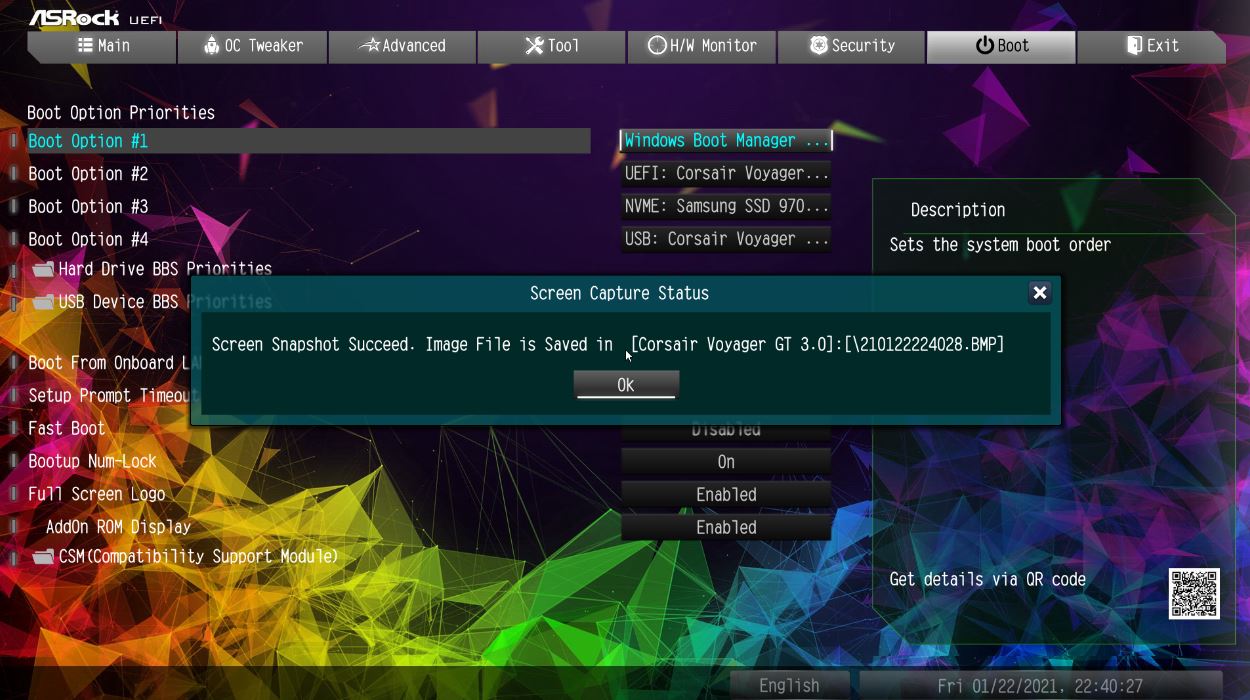Open the Boot Option #1 dropdown
Image resolution: width=1250 pixels, height=700 pixels.
[726, 141]
